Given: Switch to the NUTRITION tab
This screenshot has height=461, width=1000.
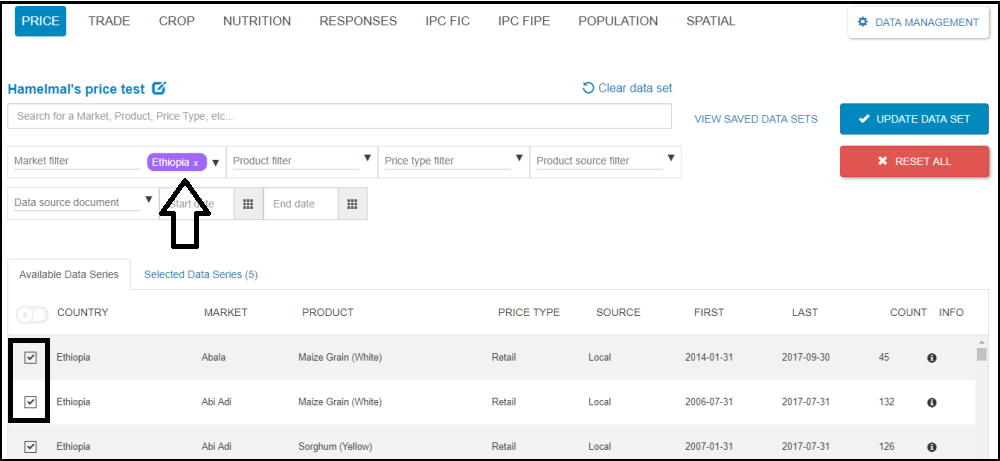Looking at the screenshot, I should [257, 21].
